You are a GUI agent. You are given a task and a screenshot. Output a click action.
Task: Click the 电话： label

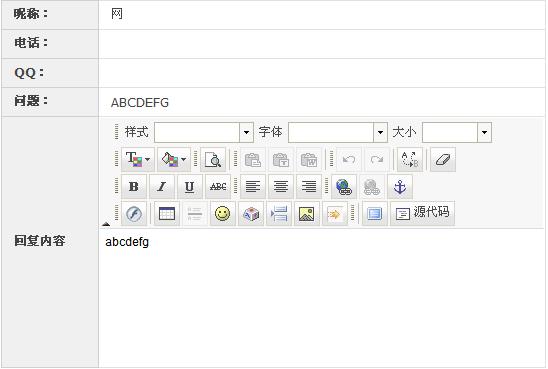click(31, 43)
